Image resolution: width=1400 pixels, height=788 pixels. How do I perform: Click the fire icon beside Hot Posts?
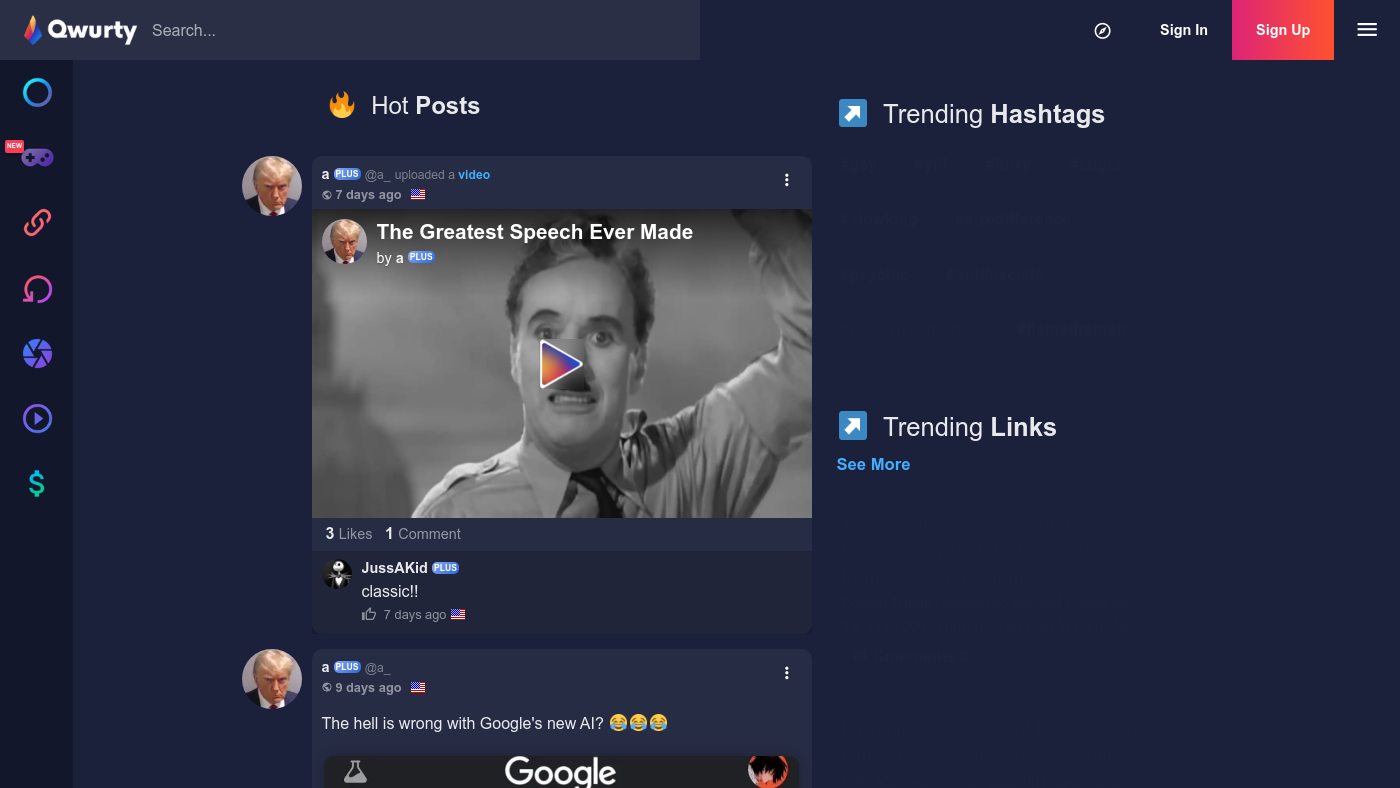(342, 105)
